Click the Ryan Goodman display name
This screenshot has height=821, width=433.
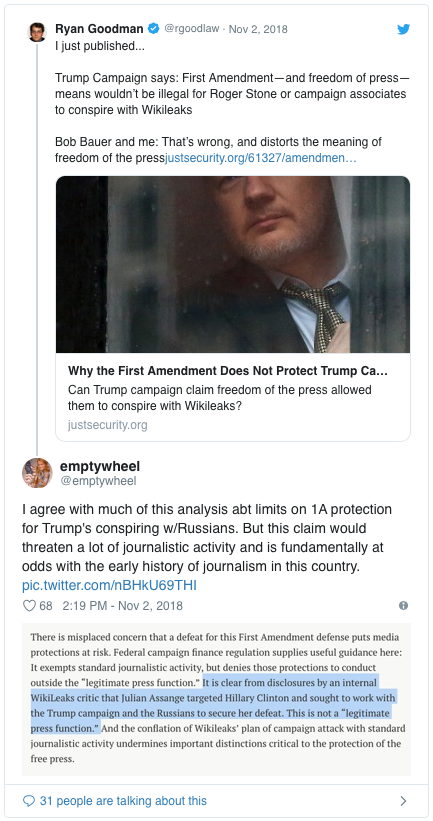click(99, 29)
